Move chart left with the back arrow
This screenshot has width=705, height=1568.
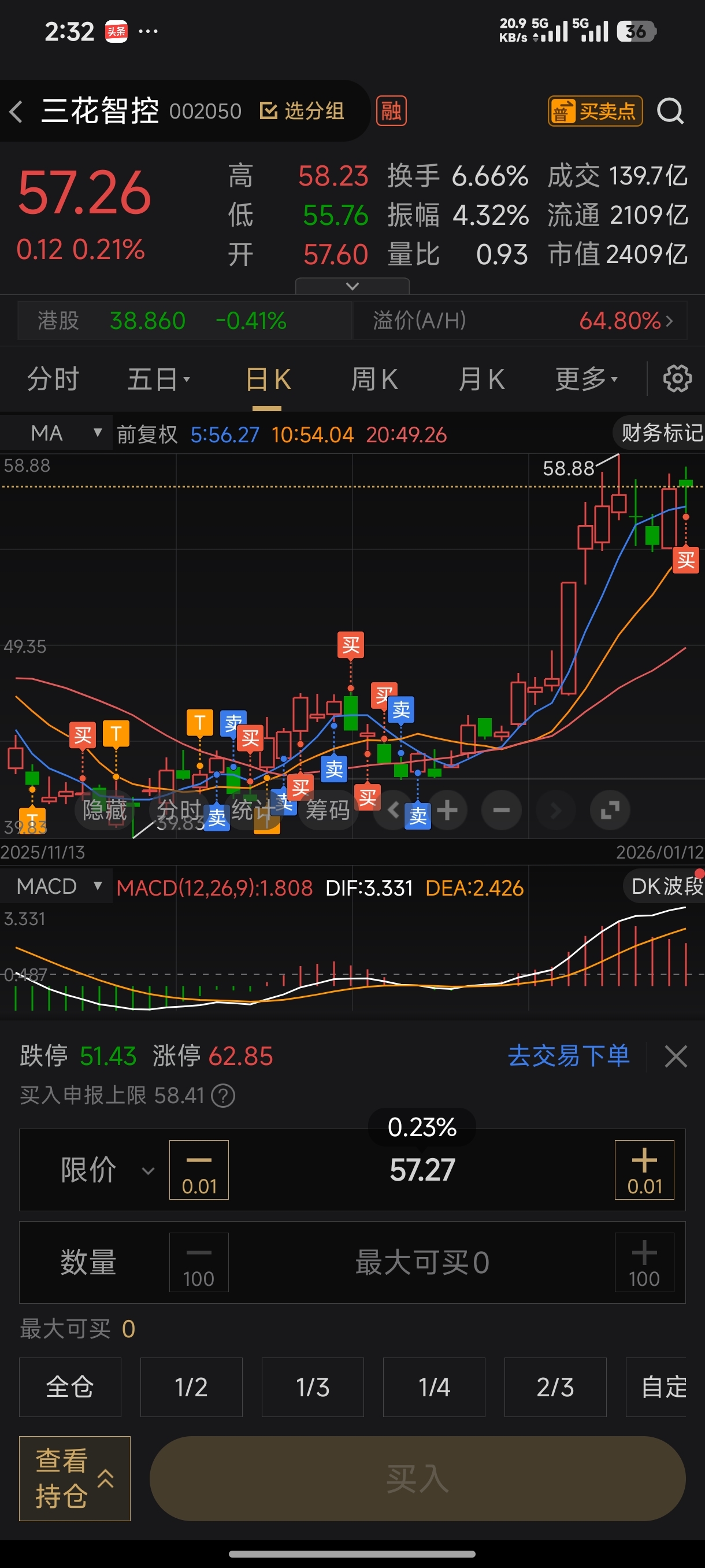pyautogui.click(x=393, y=809)
